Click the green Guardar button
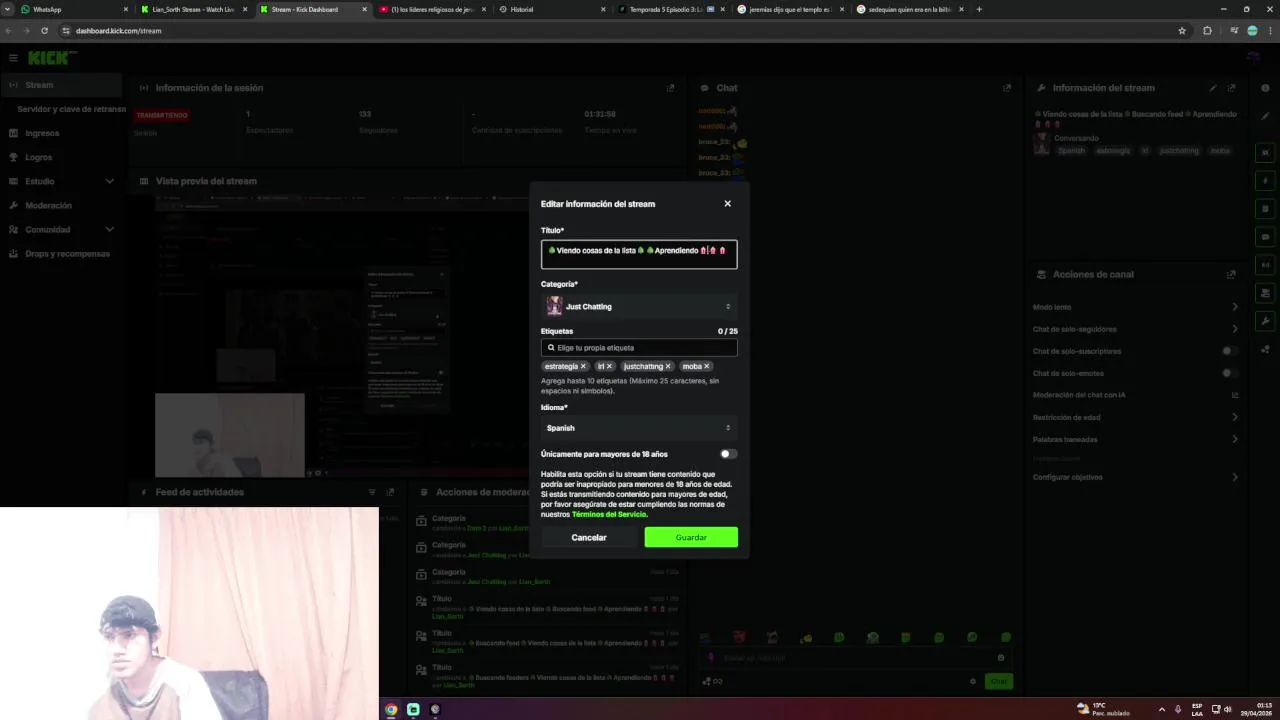Image resolution: width=1280 pixels, height=720 pixels. click(691, 538)
